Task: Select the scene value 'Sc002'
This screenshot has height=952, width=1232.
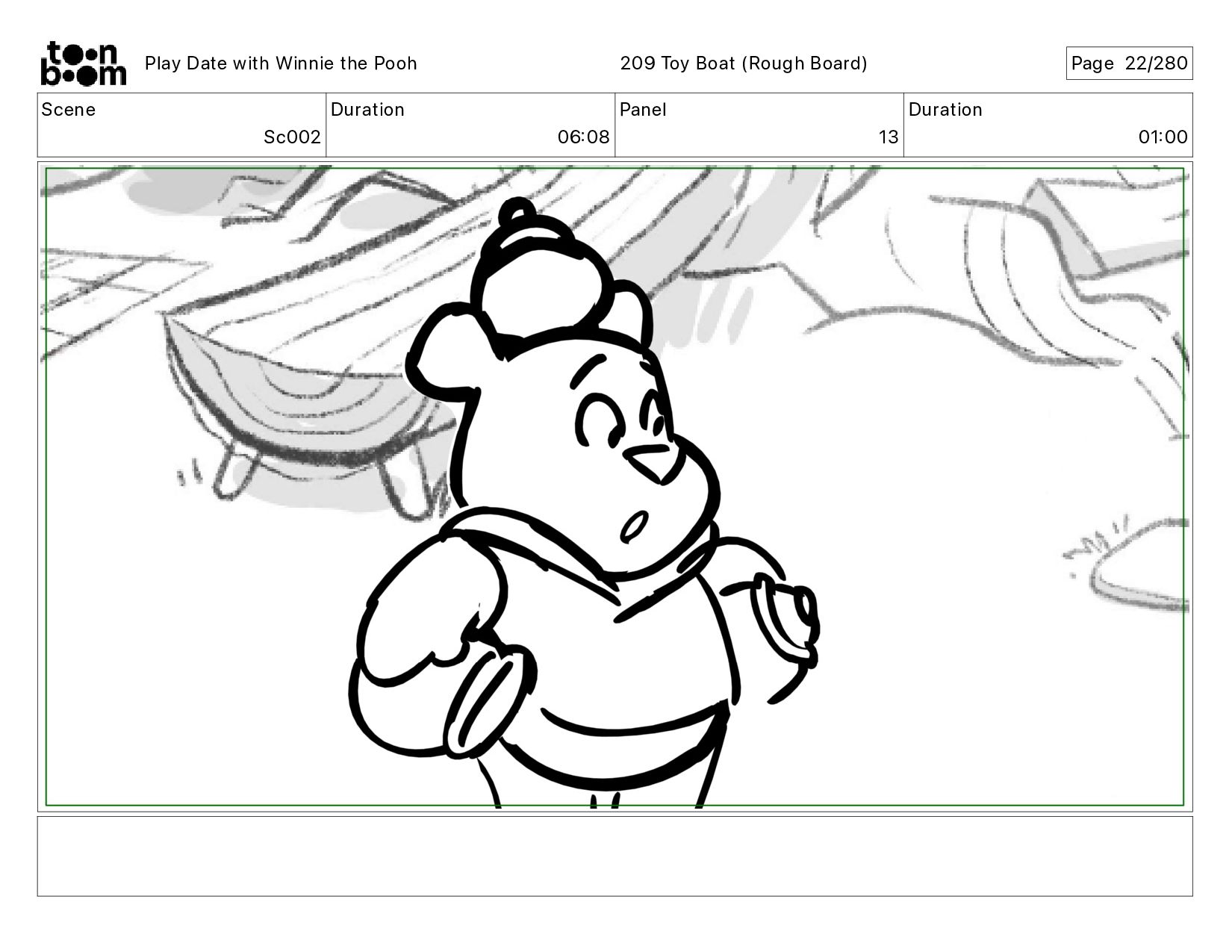Action: click(x=292, y=137)
